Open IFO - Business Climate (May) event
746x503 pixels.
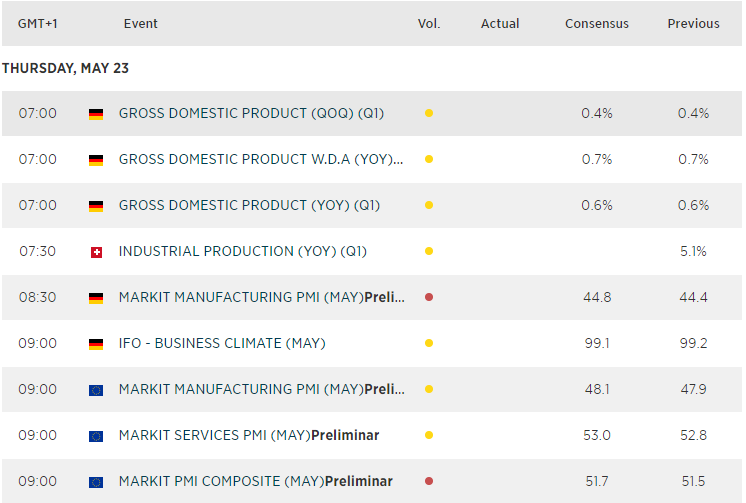point(222,344)
